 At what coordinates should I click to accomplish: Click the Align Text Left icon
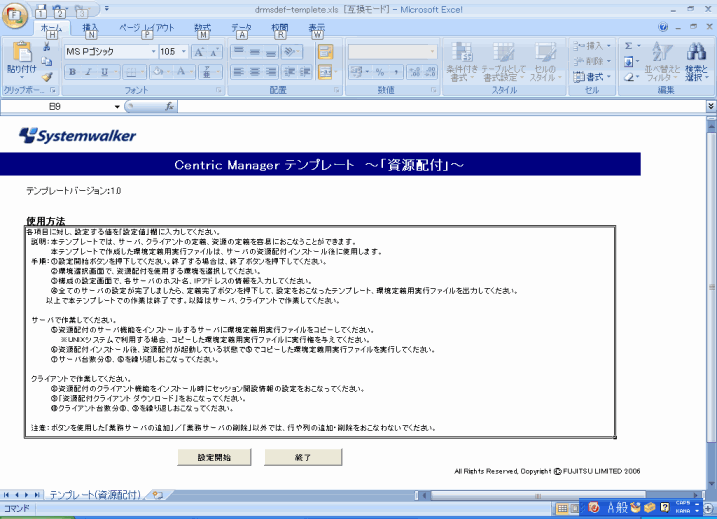click(239, 72)
